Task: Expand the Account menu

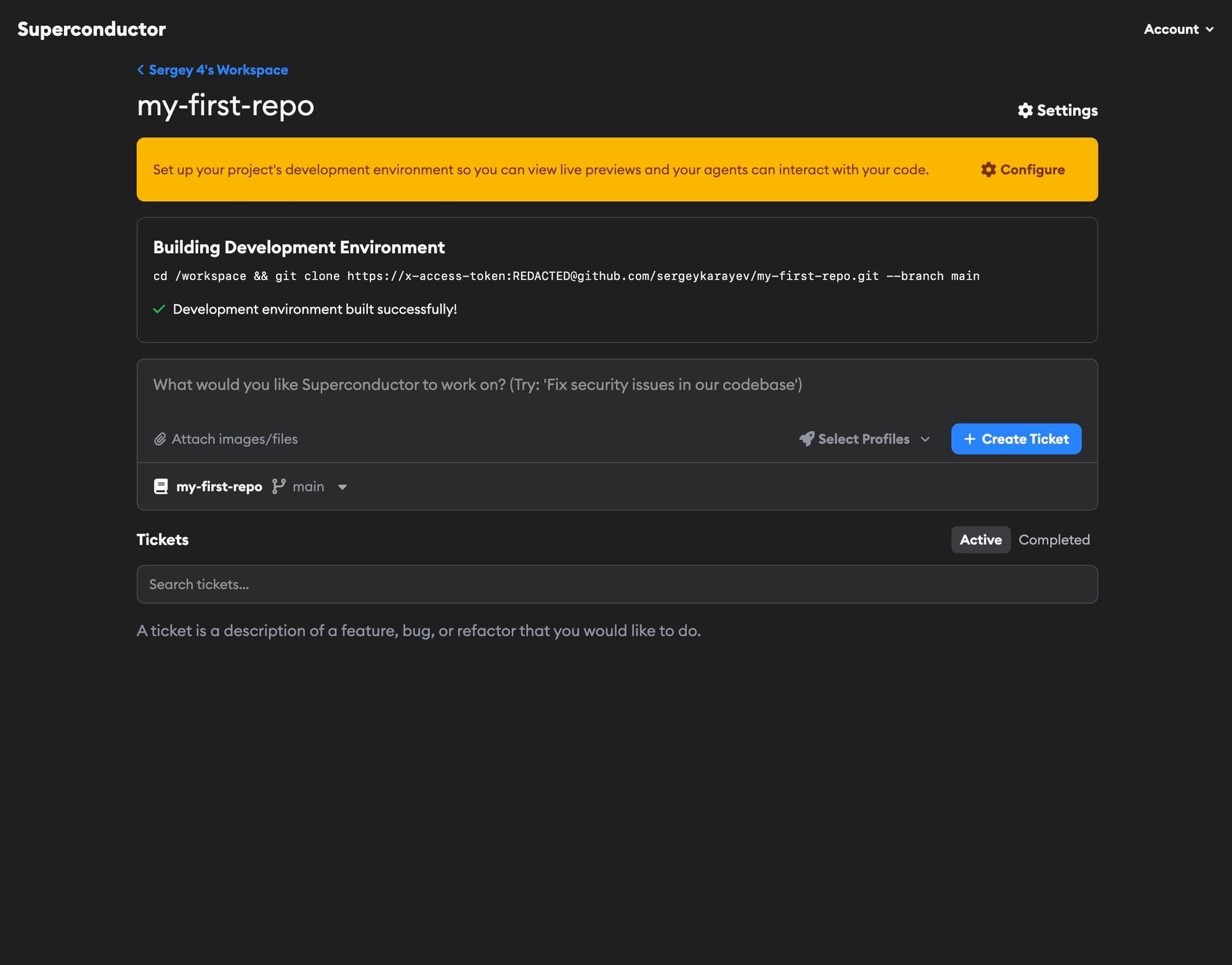Action: click(1178, 28)
